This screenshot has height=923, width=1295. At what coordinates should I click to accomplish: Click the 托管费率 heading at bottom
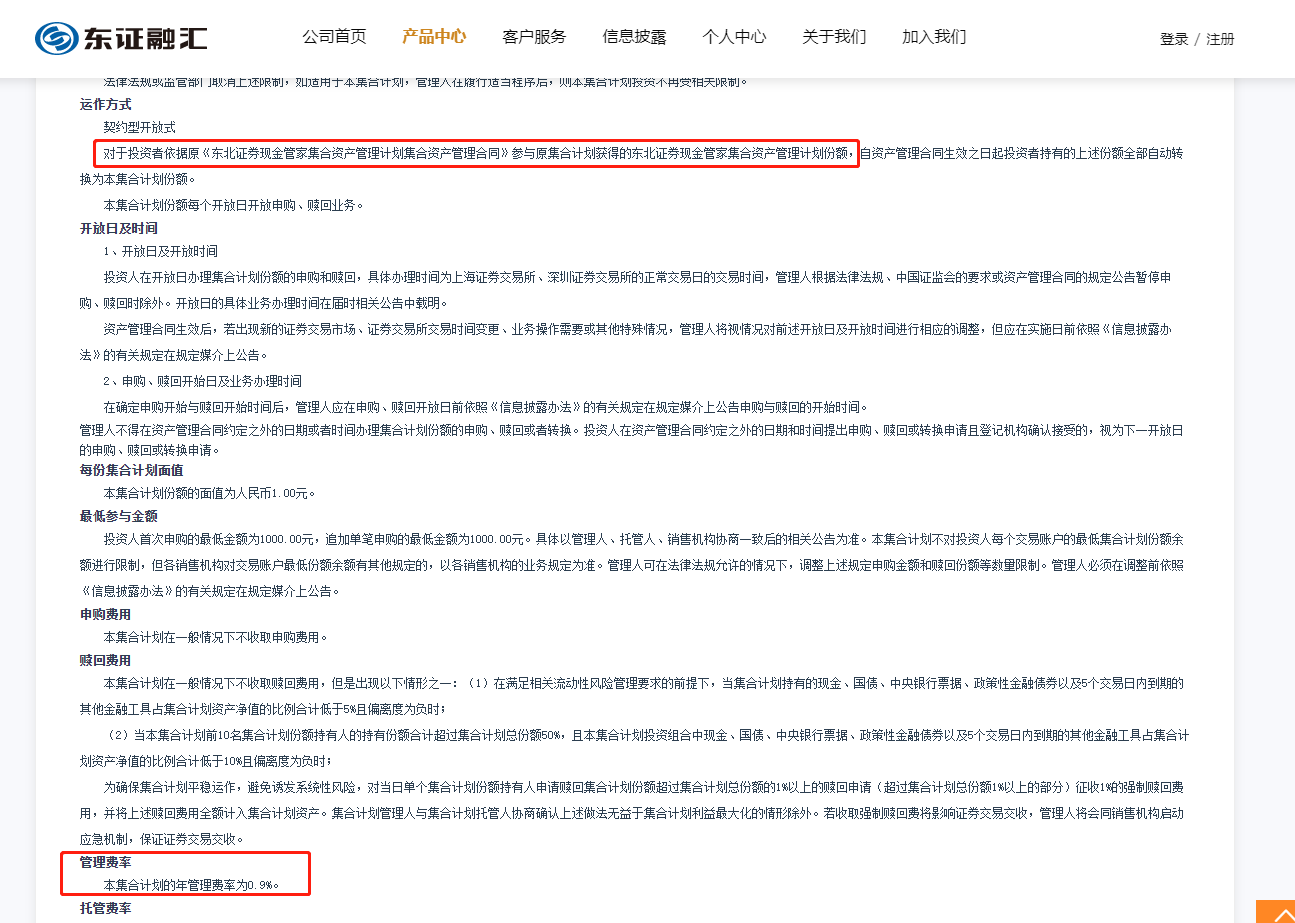(106, 908)
